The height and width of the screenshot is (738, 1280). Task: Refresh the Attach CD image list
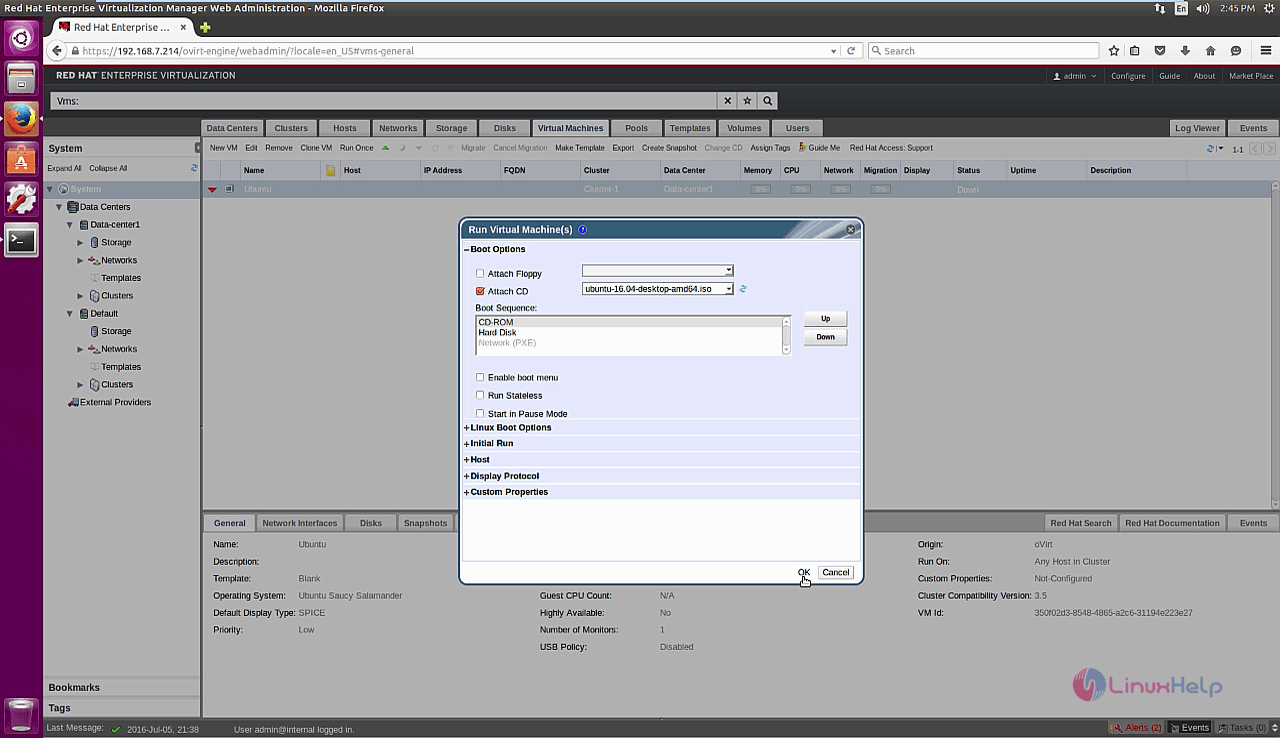tap(743, 289)
